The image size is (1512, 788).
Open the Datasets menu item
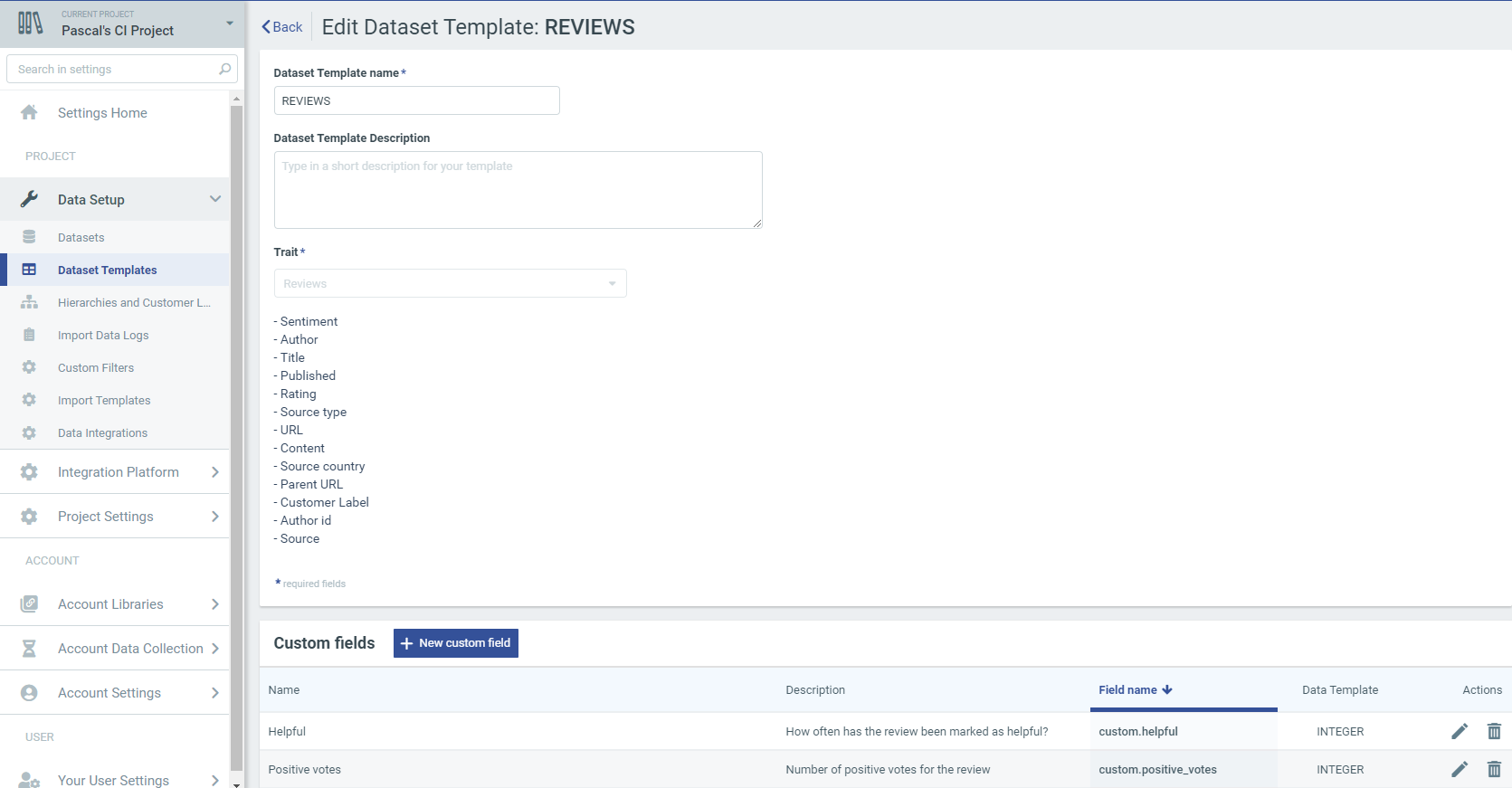coord(81,238)
